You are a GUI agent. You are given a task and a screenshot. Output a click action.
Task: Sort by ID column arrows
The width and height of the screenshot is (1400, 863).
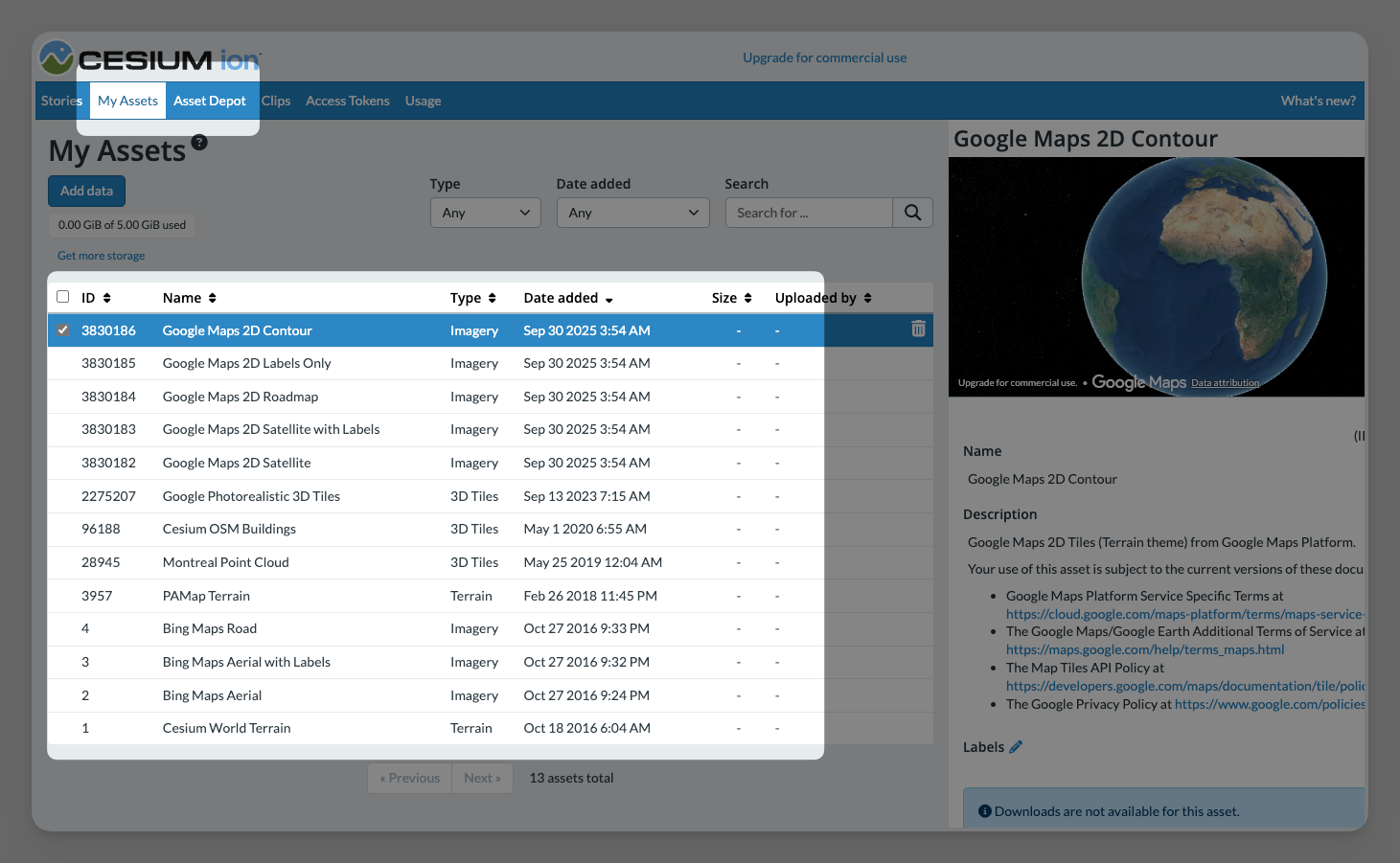(107, 298)
